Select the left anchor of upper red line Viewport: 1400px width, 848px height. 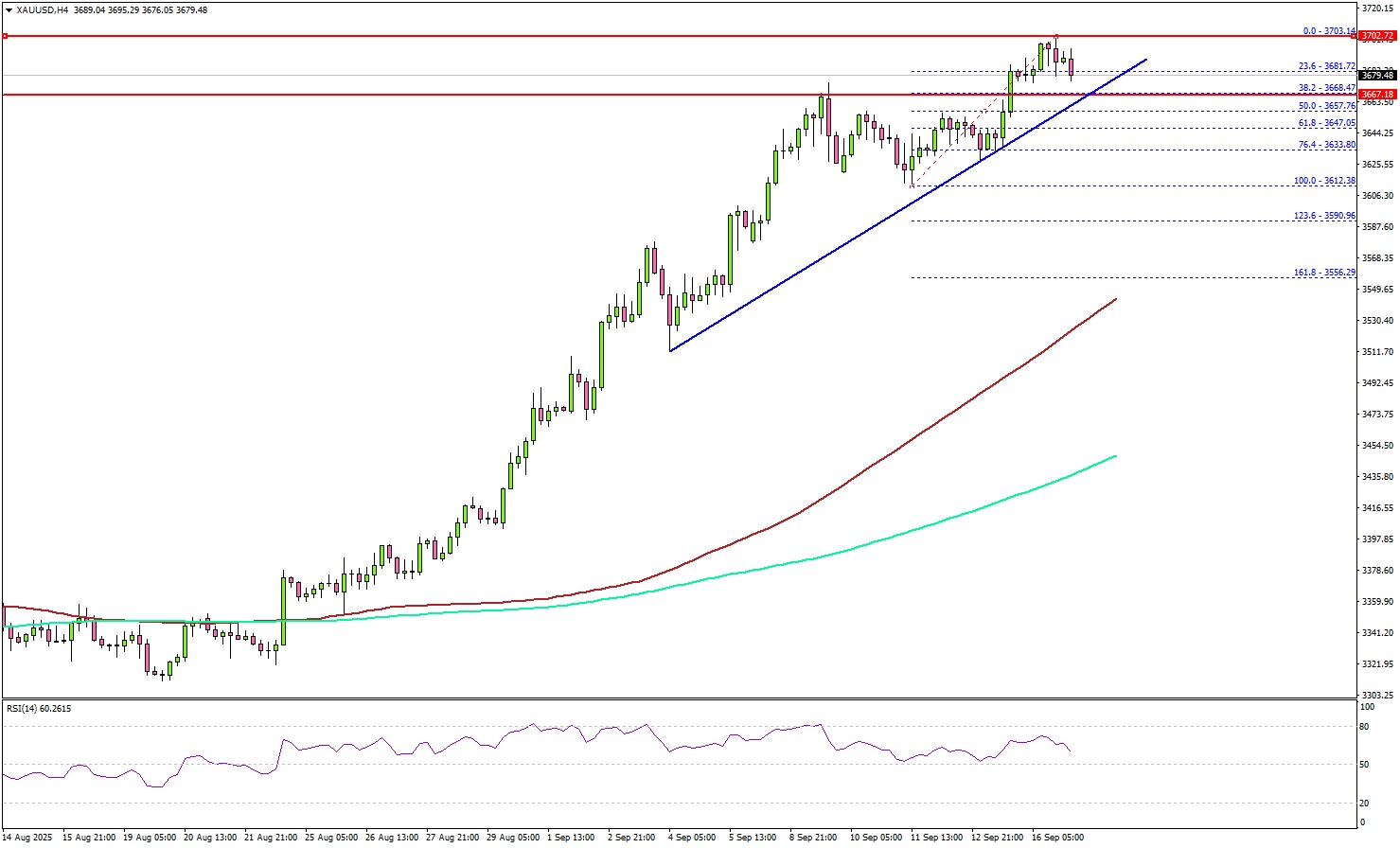coord(6,36)
